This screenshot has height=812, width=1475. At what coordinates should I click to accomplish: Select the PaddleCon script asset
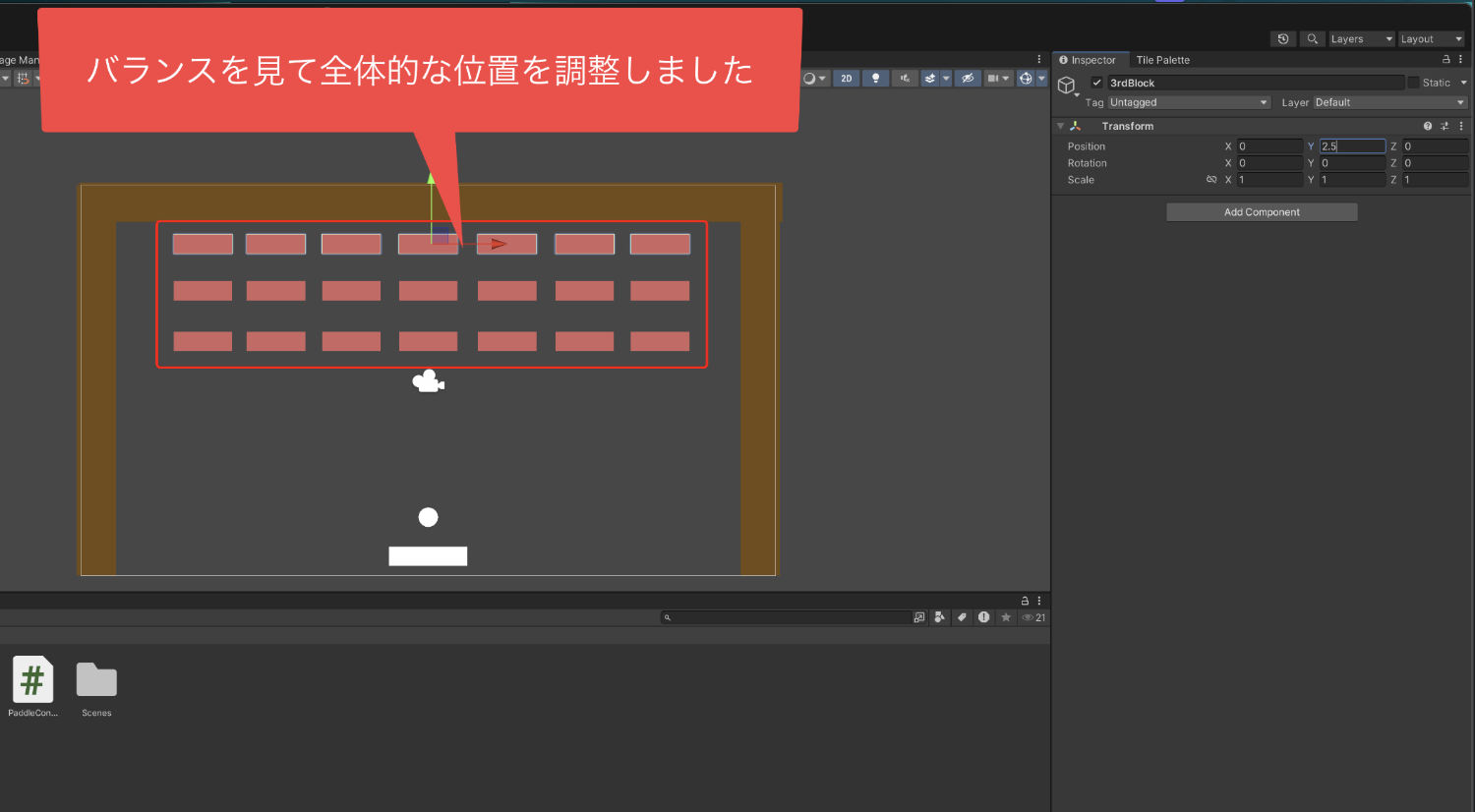coord(32,686)
